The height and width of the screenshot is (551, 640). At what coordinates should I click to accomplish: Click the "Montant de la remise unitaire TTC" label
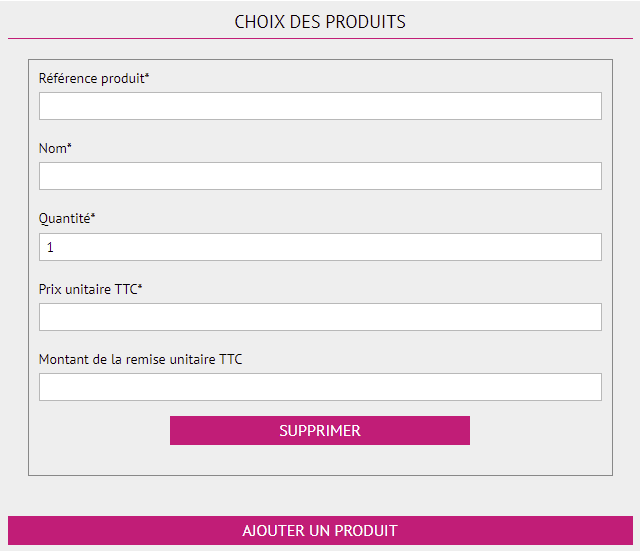coord(140,359)
